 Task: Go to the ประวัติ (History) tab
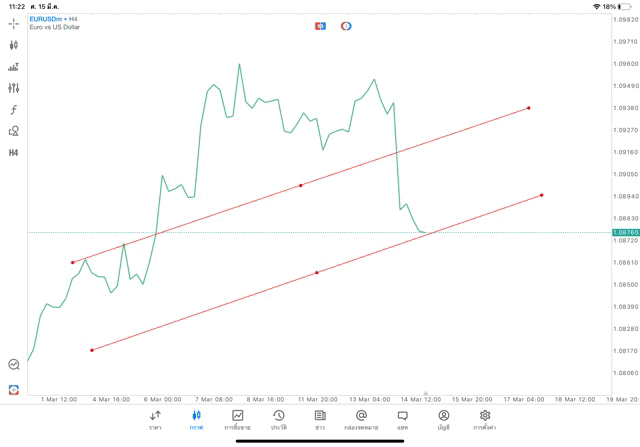point(278,420)
